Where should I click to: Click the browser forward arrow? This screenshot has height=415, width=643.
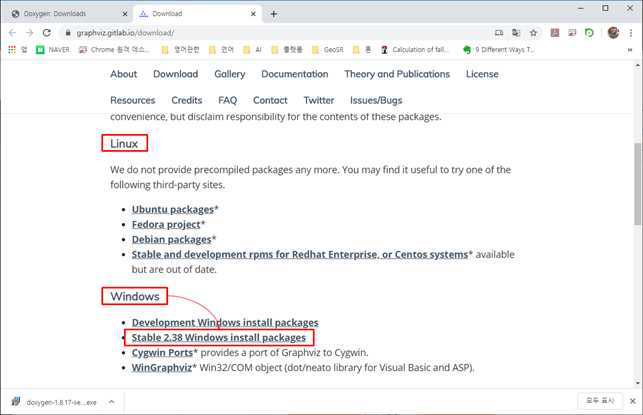point(30,33)
